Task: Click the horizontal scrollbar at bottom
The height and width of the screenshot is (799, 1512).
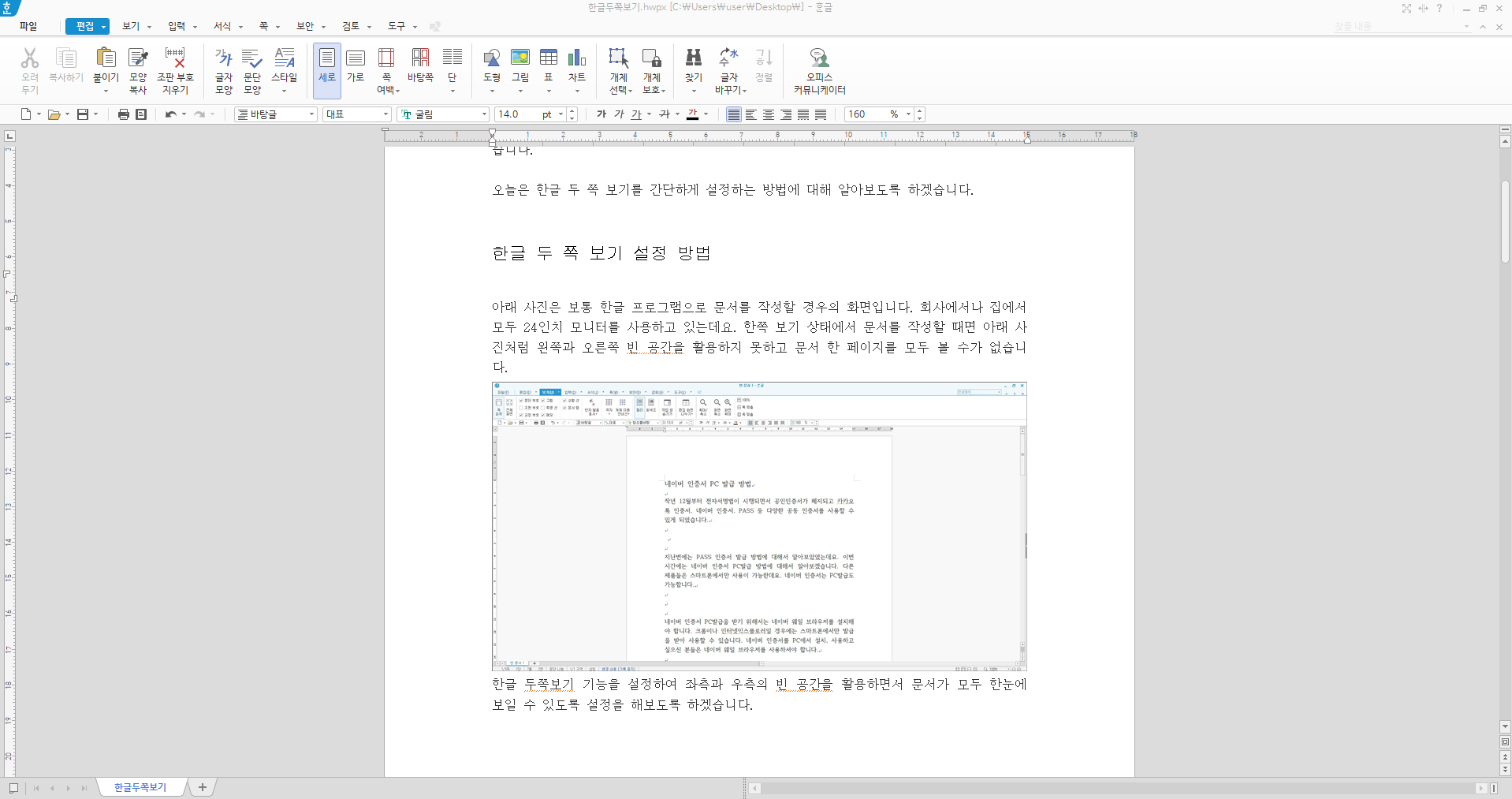Action: (1118, 788)
